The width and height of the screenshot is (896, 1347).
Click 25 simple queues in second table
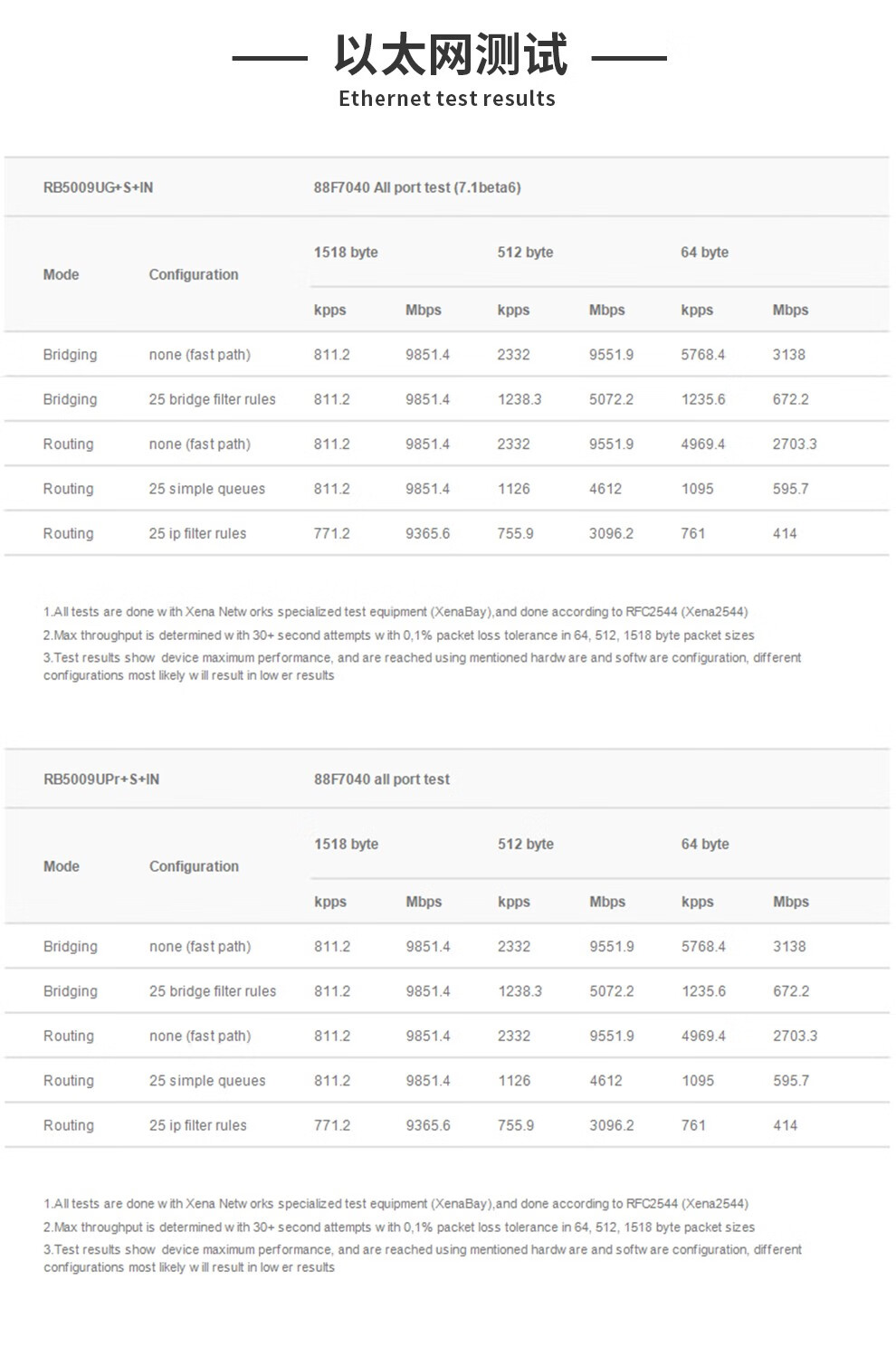pyautogui.click(x=207, y=1081)
